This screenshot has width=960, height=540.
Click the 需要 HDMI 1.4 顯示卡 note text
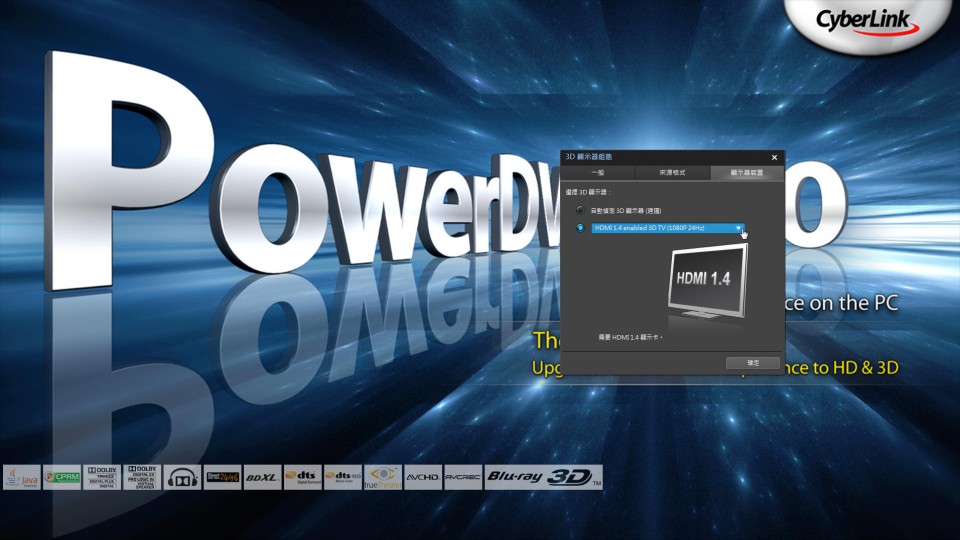630,337
